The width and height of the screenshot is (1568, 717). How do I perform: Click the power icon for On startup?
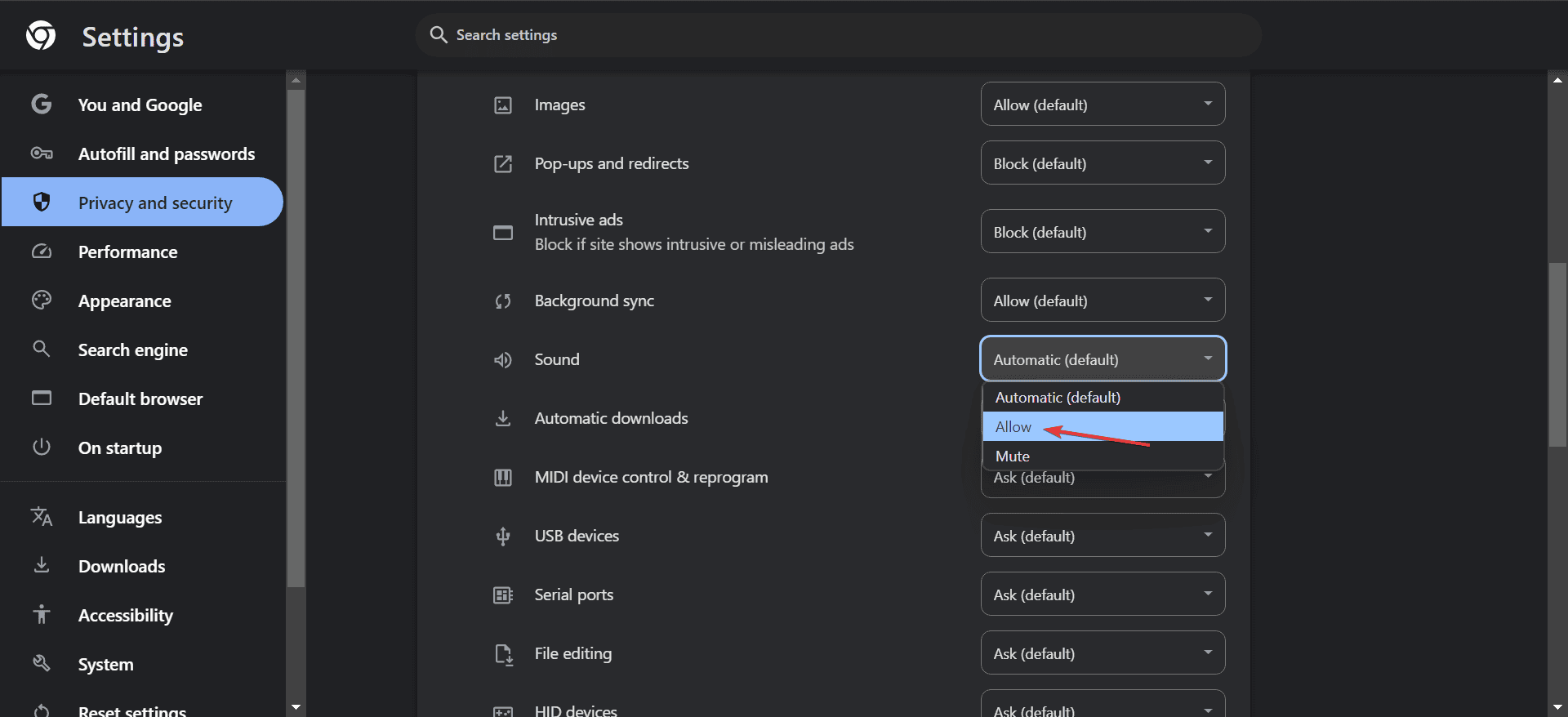click(42, 447)
